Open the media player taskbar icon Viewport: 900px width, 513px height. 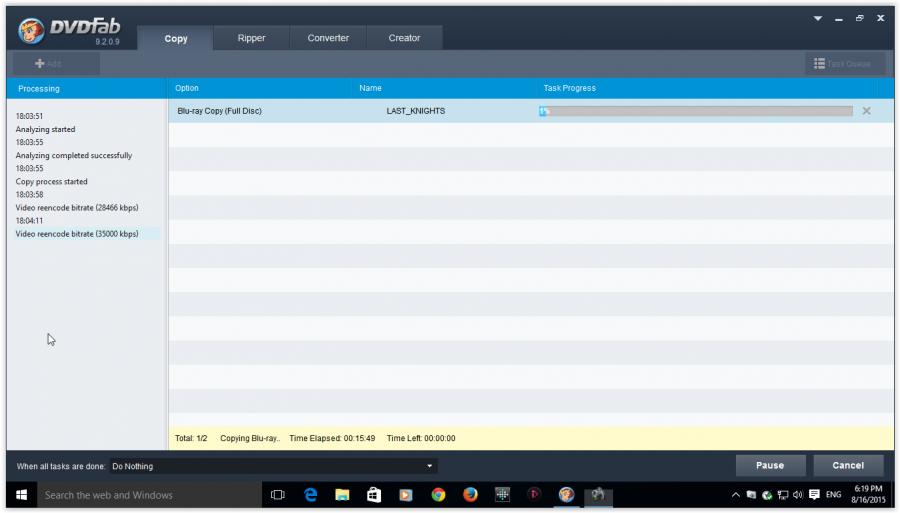(406, 495)
